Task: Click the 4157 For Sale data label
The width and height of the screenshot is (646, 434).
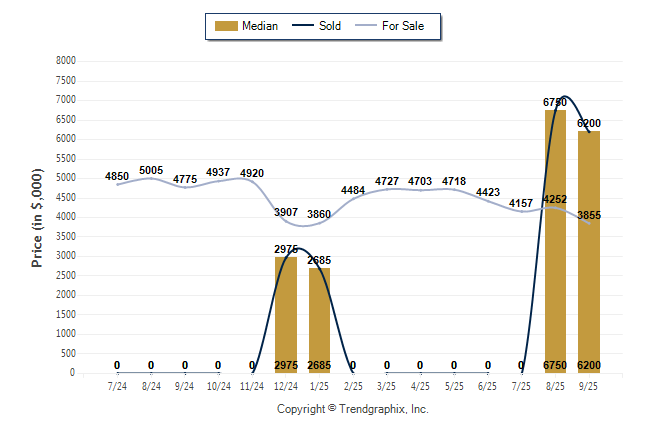Action: (x=521, y=203)
